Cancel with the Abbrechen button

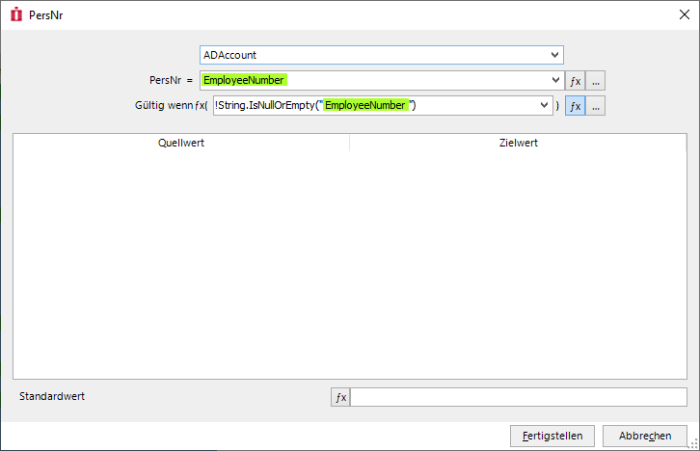coord(645,436)
